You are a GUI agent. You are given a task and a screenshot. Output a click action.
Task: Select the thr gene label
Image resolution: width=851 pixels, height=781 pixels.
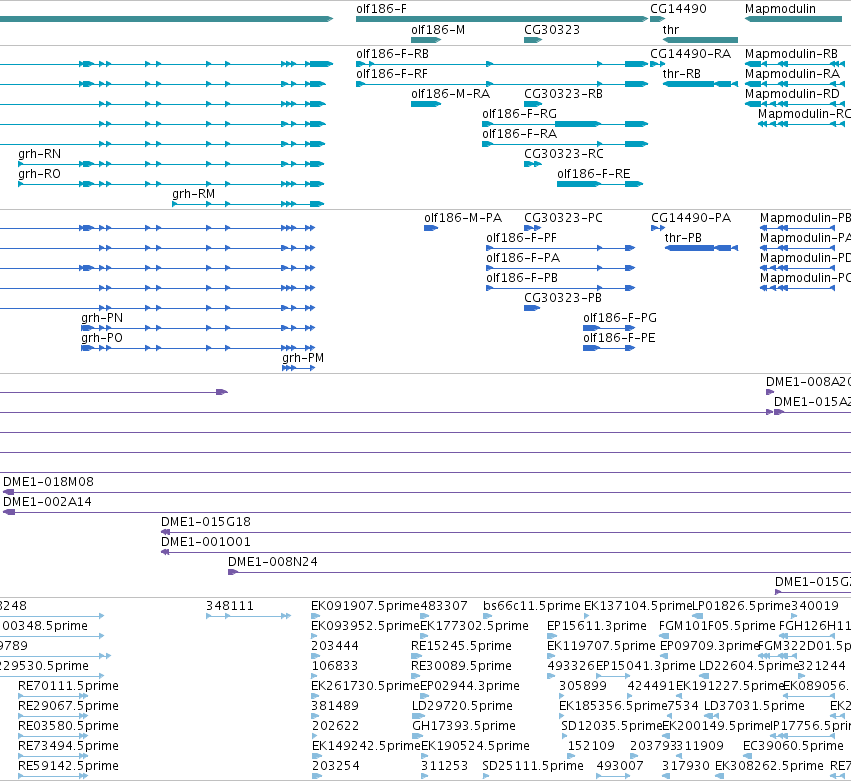coord(671,30)
